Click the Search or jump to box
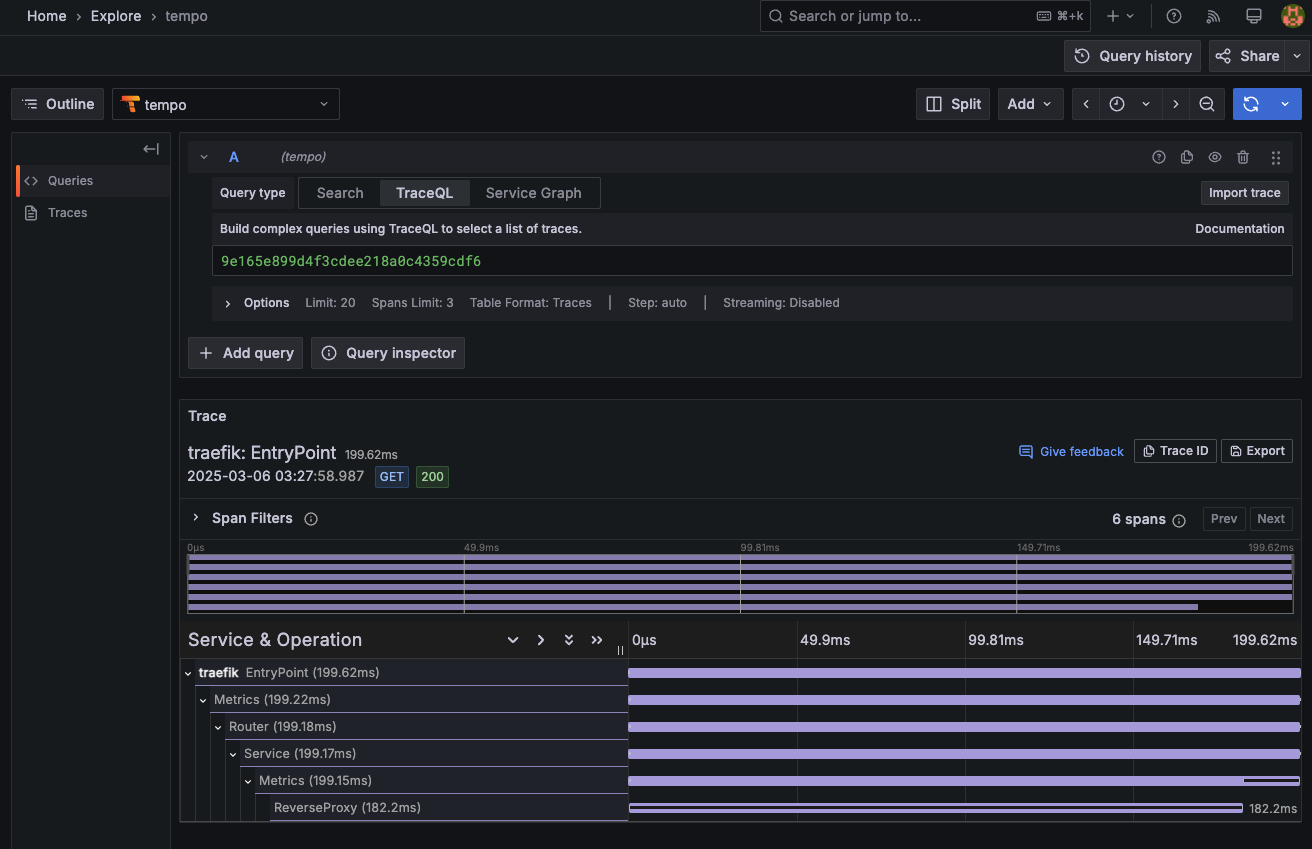 [x=926, y=16]
